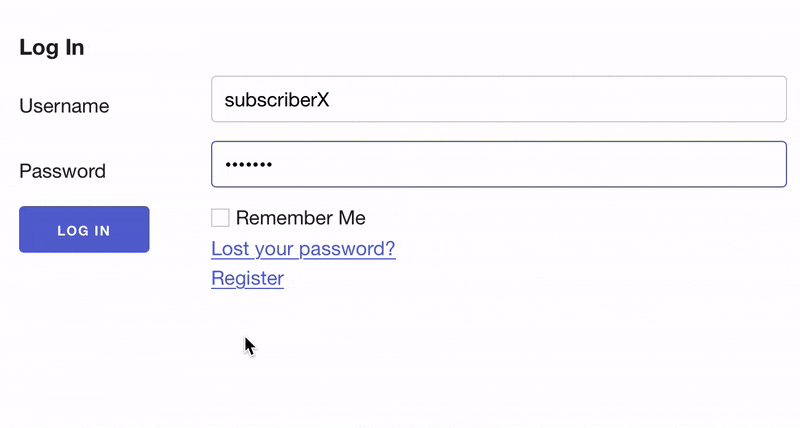800x428 pixels.
Task: Click the Username label text
Action: [x=64, y=106]
